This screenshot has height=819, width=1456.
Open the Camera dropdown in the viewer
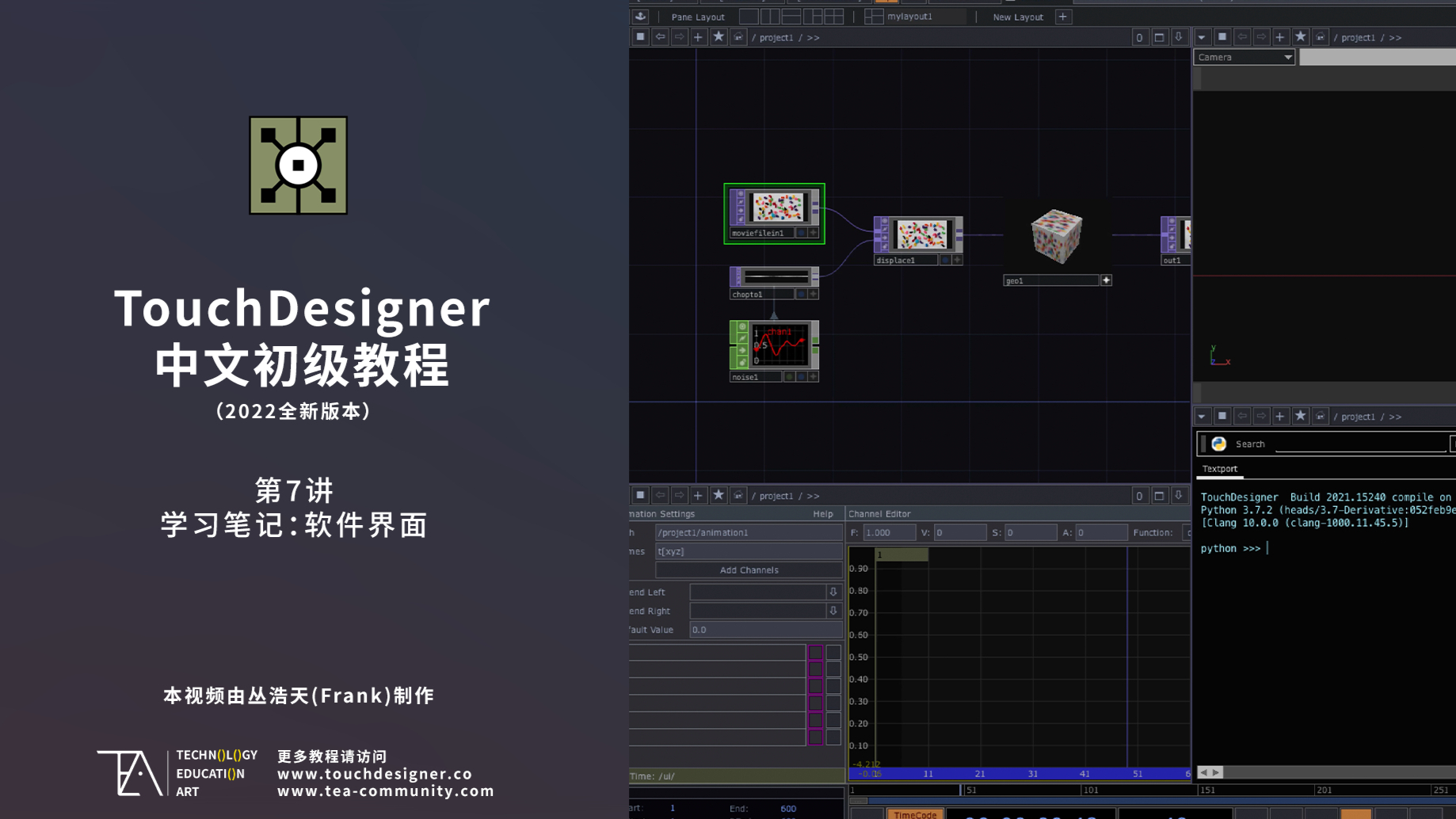coord(1244,57)
